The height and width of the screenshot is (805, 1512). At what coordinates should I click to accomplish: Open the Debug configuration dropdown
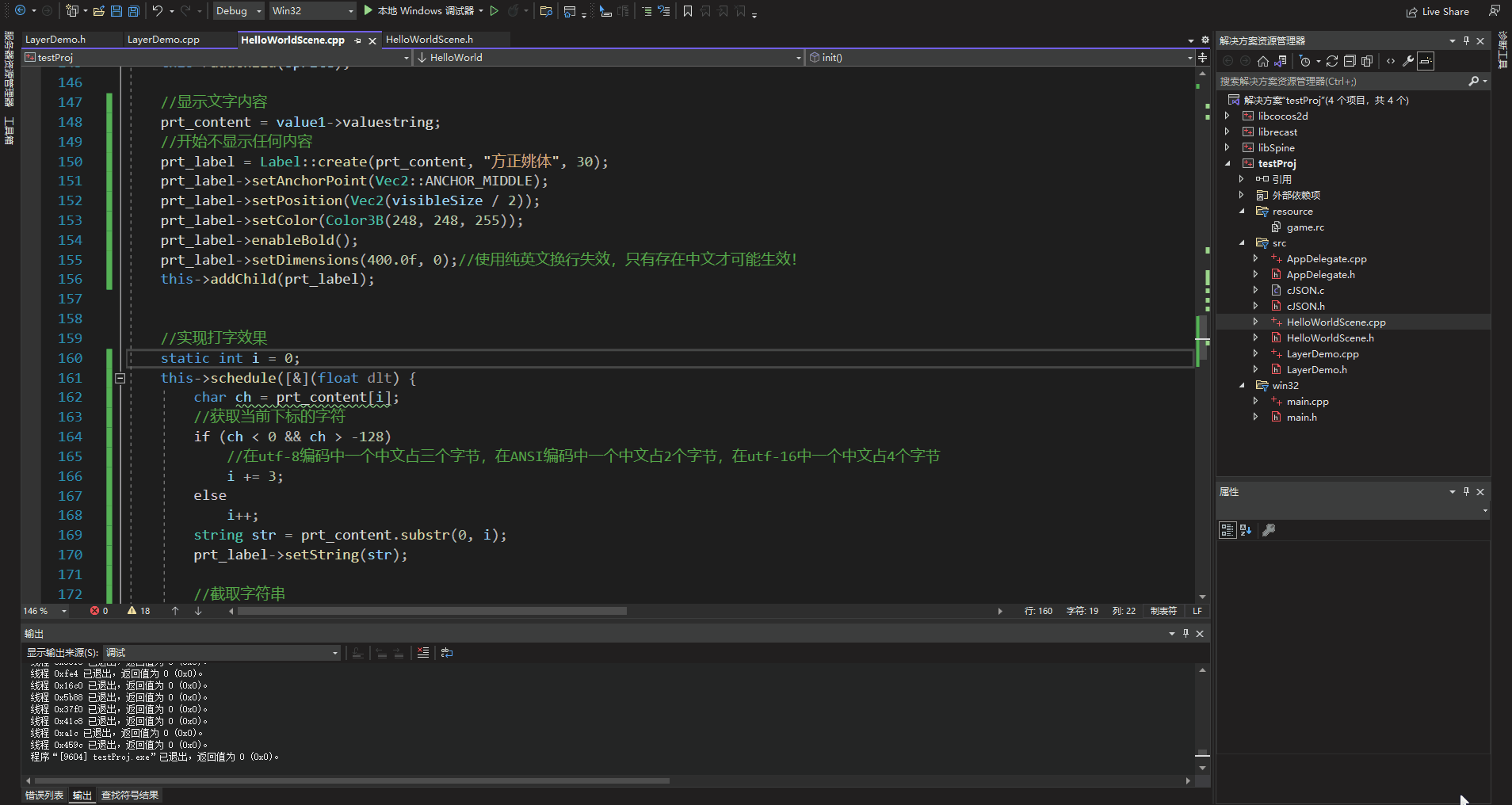[x=239, y=11]
